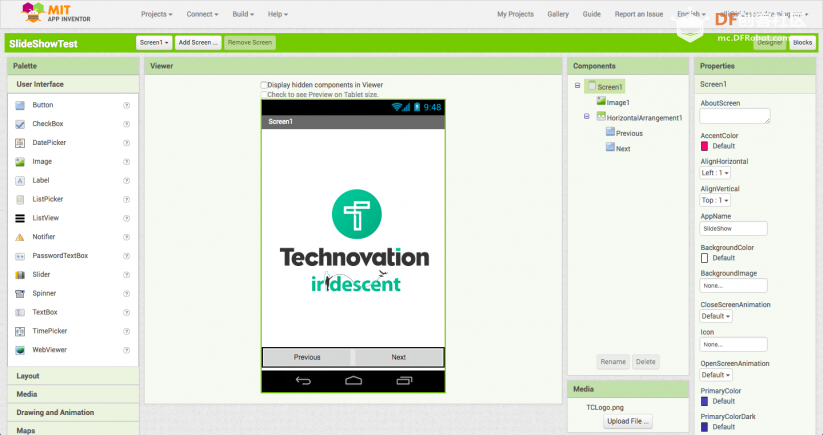This screenshot has width=823, height=435.
Task: Select Image1 icon in Components tree
Action: tap(601, 101)
